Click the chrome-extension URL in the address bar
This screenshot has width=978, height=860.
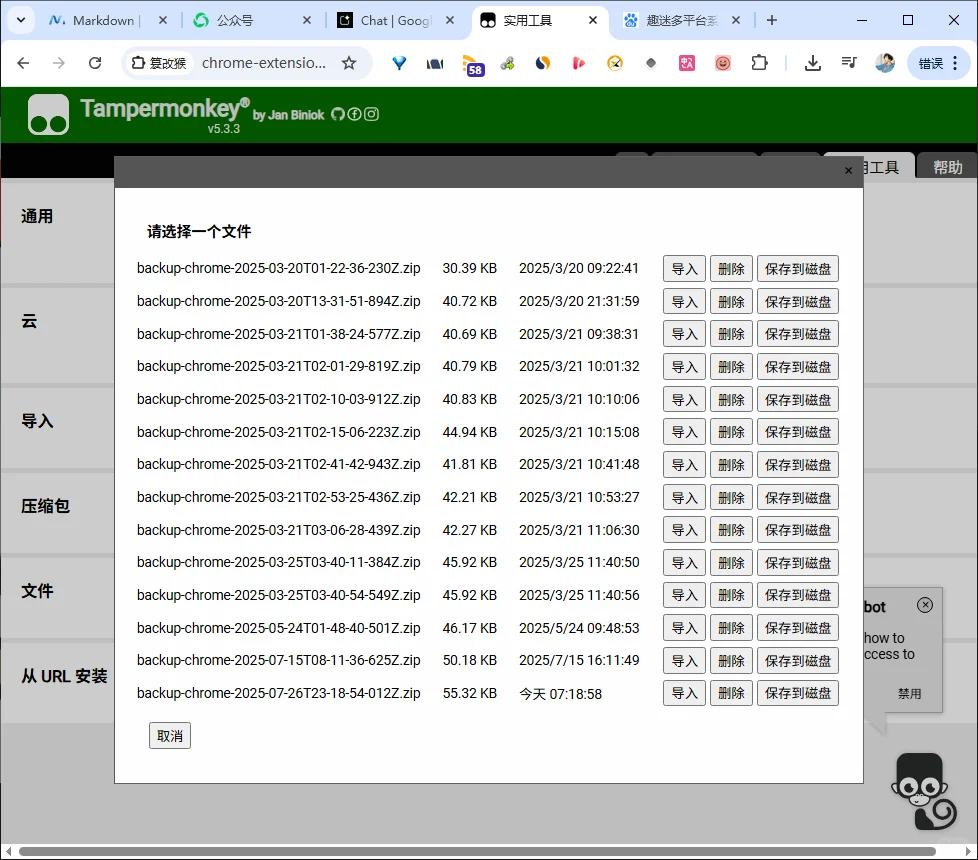[x=264, y=63]
